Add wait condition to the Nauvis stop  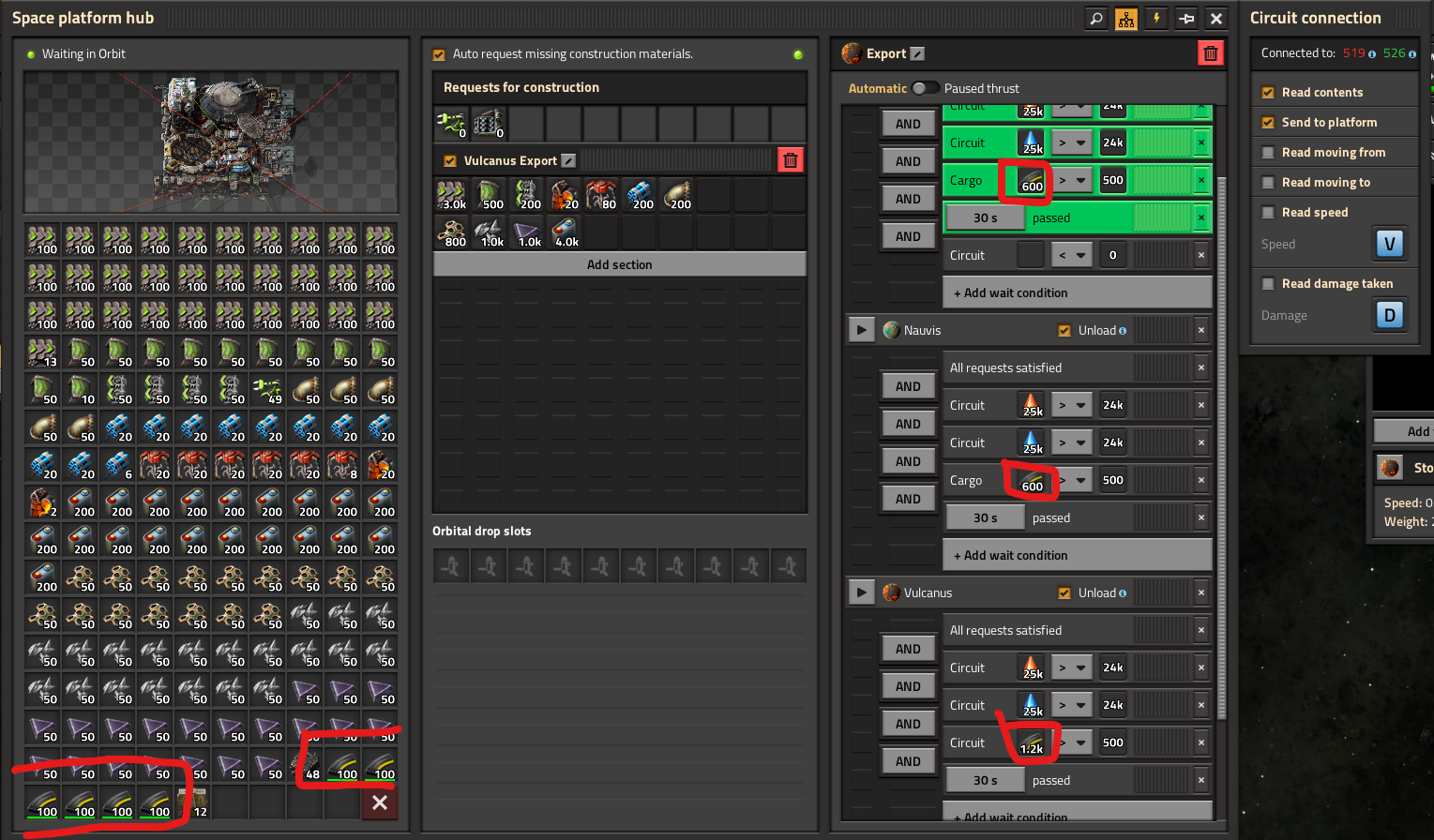(x=1077, y=555)
